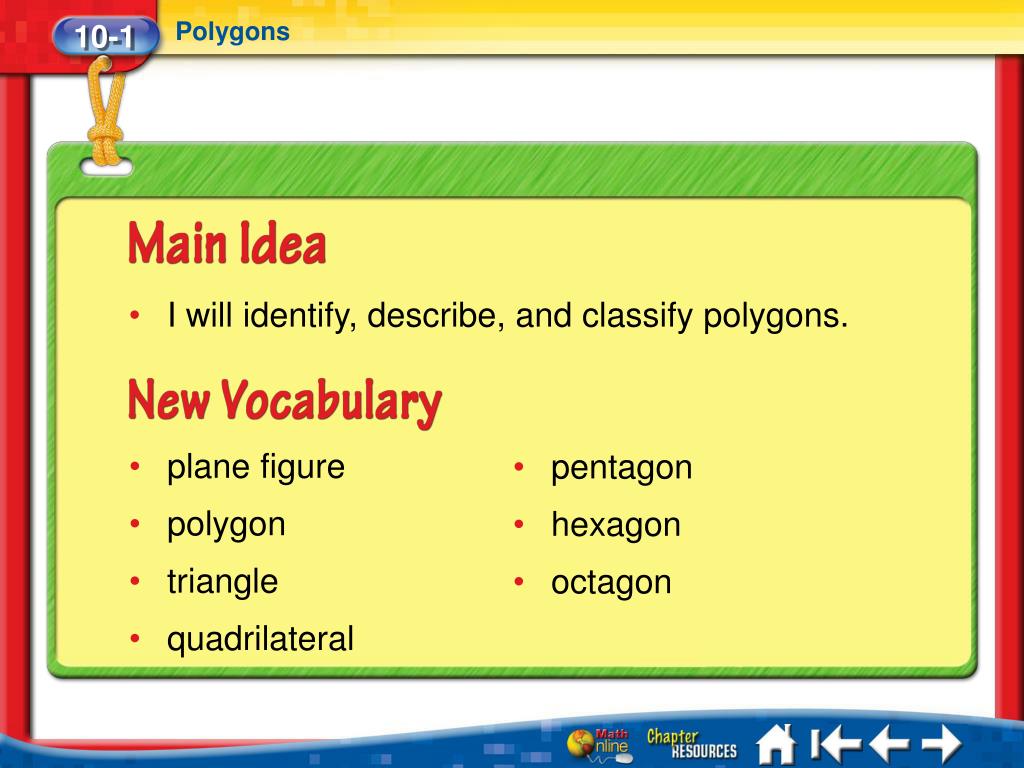Click the 10-1 lesson badge

105,36
